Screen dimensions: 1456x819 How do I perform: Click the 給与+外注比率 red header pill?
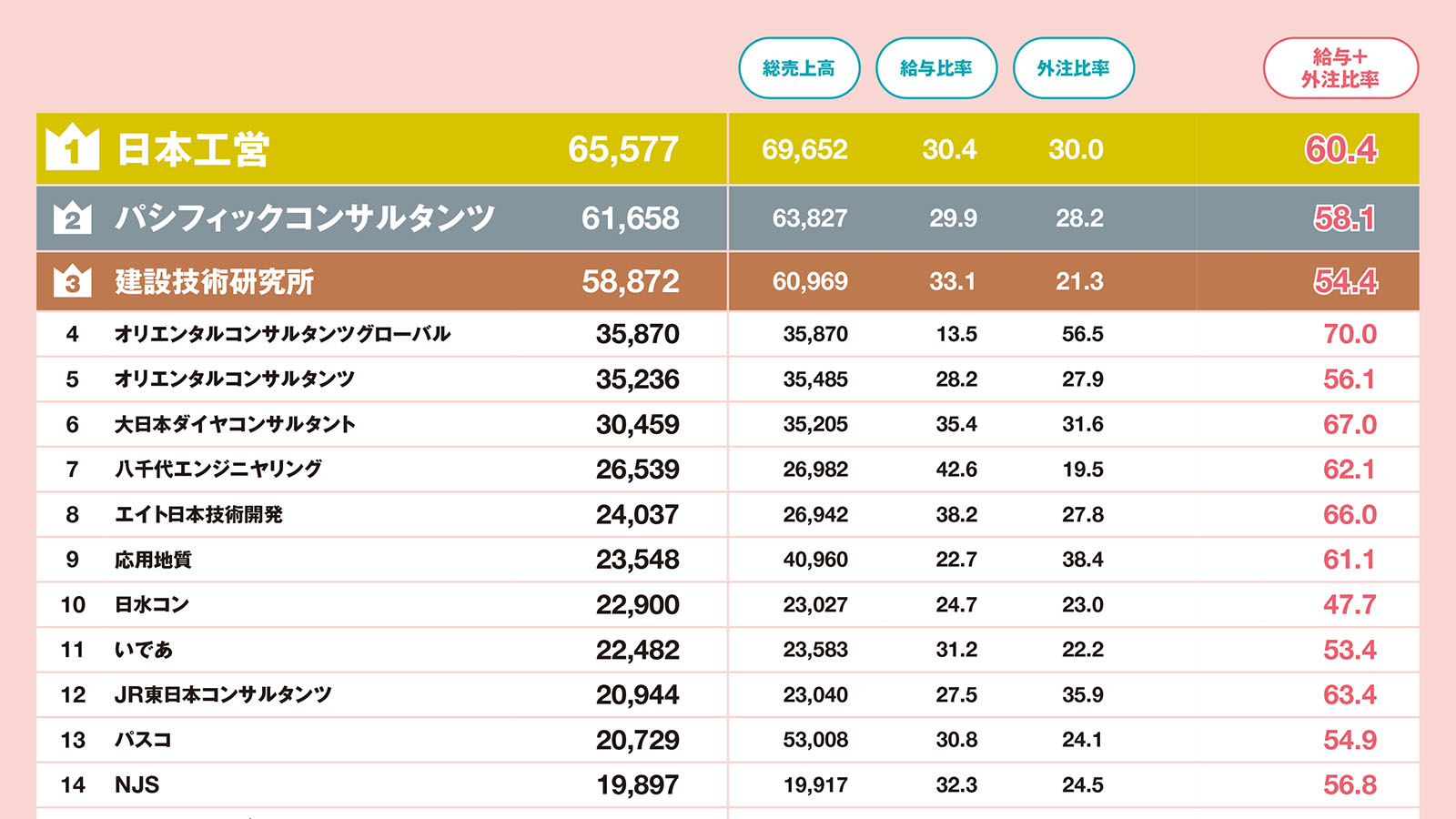[1340, 68]
